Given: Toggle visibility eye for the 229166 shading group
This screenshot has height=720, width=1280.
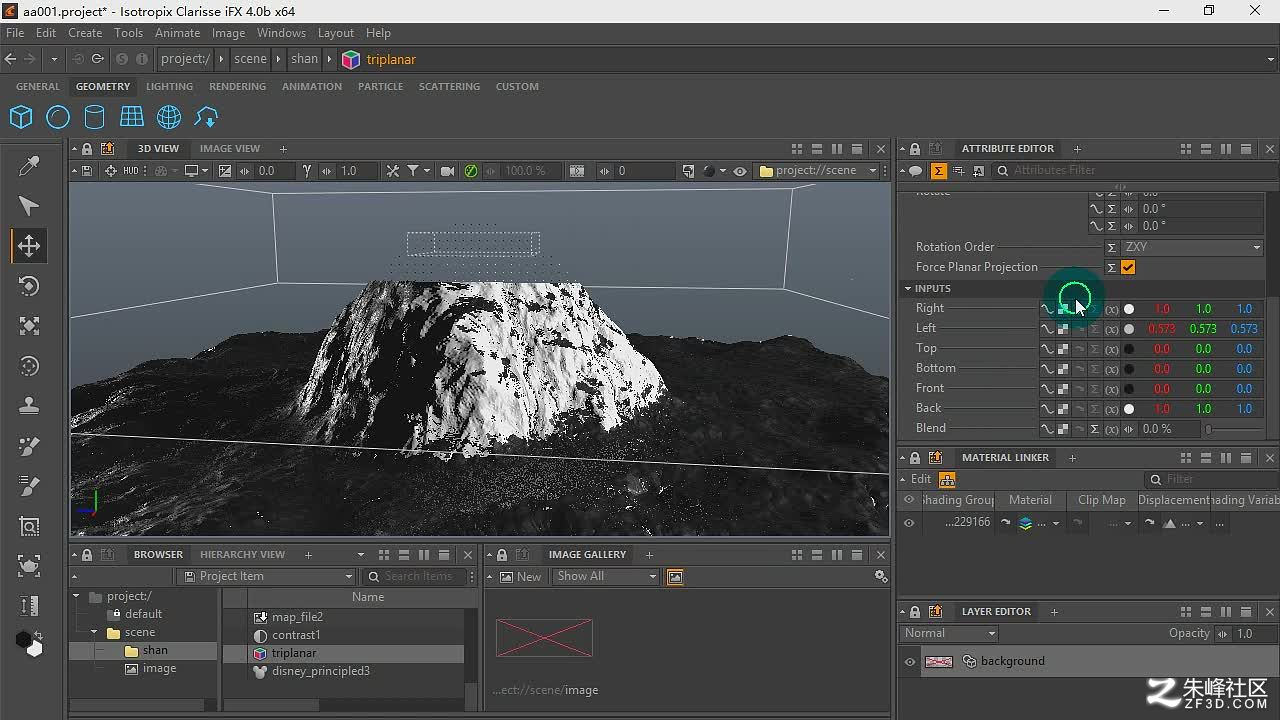Looking at the screenshot, I should tap(909, 522).
